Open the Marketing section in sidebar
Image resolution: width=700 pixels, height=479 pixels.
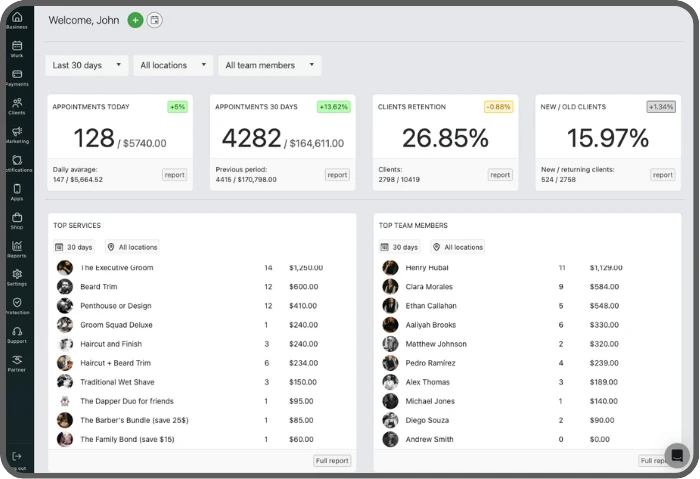pyautogui.click(x=17, y=135)
